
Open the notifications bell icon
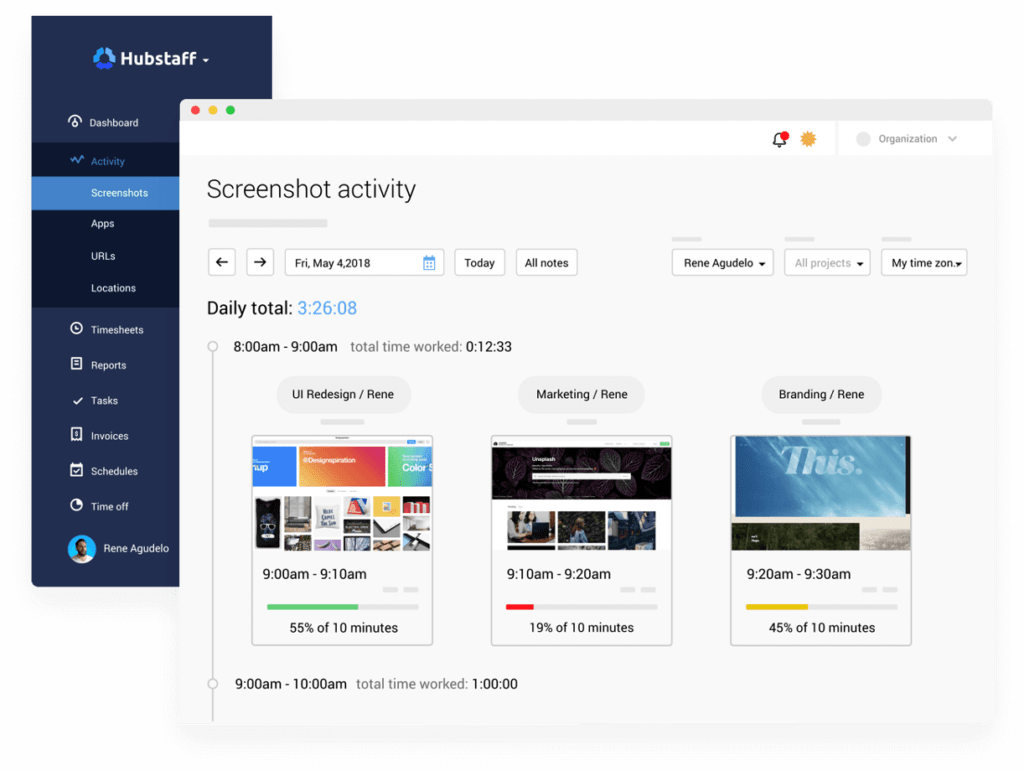780,138
